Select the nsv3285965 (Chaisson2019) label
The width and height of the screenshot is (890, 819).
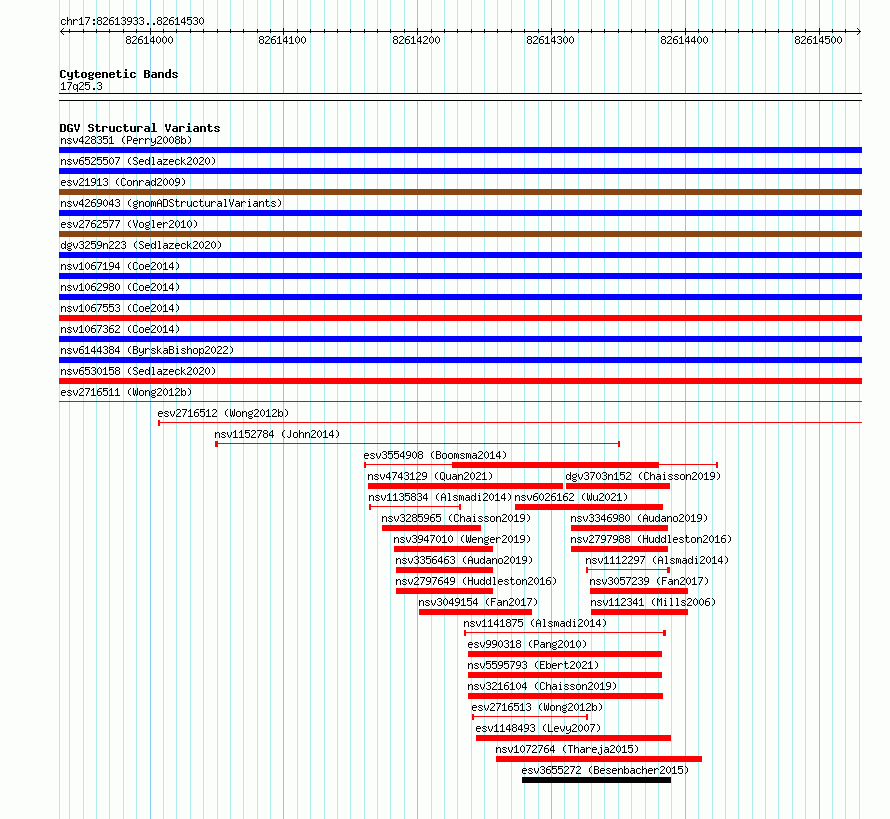tap(456, 518)
